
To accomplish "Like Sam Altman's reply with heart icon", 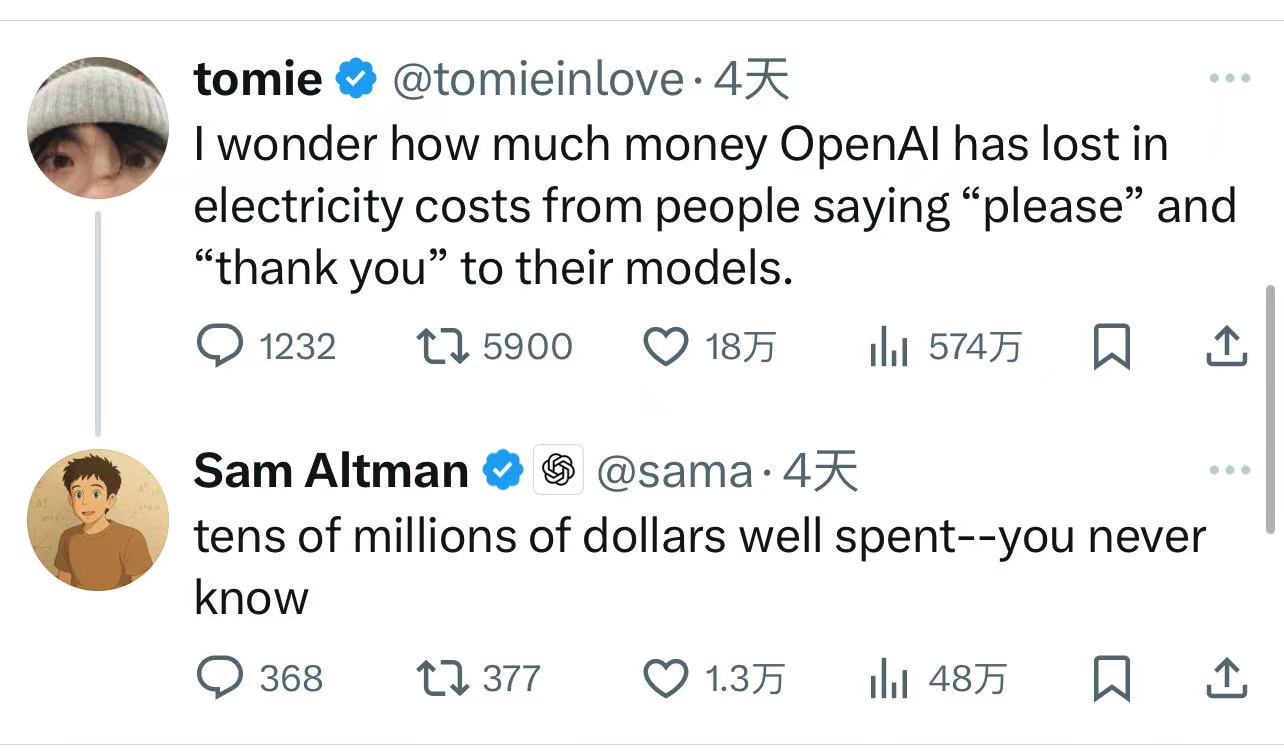I will (x=665, y=679).
